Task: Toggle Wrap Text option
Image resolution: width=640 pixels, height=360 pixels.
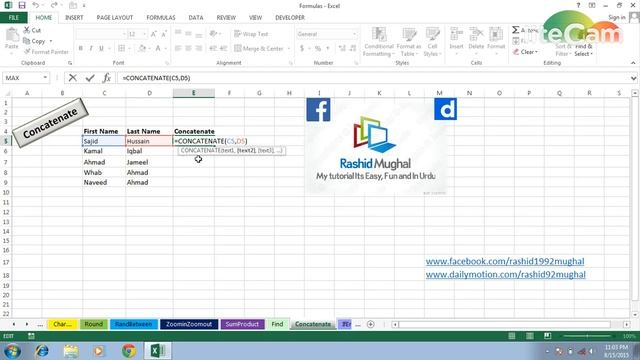Action: 251,34
